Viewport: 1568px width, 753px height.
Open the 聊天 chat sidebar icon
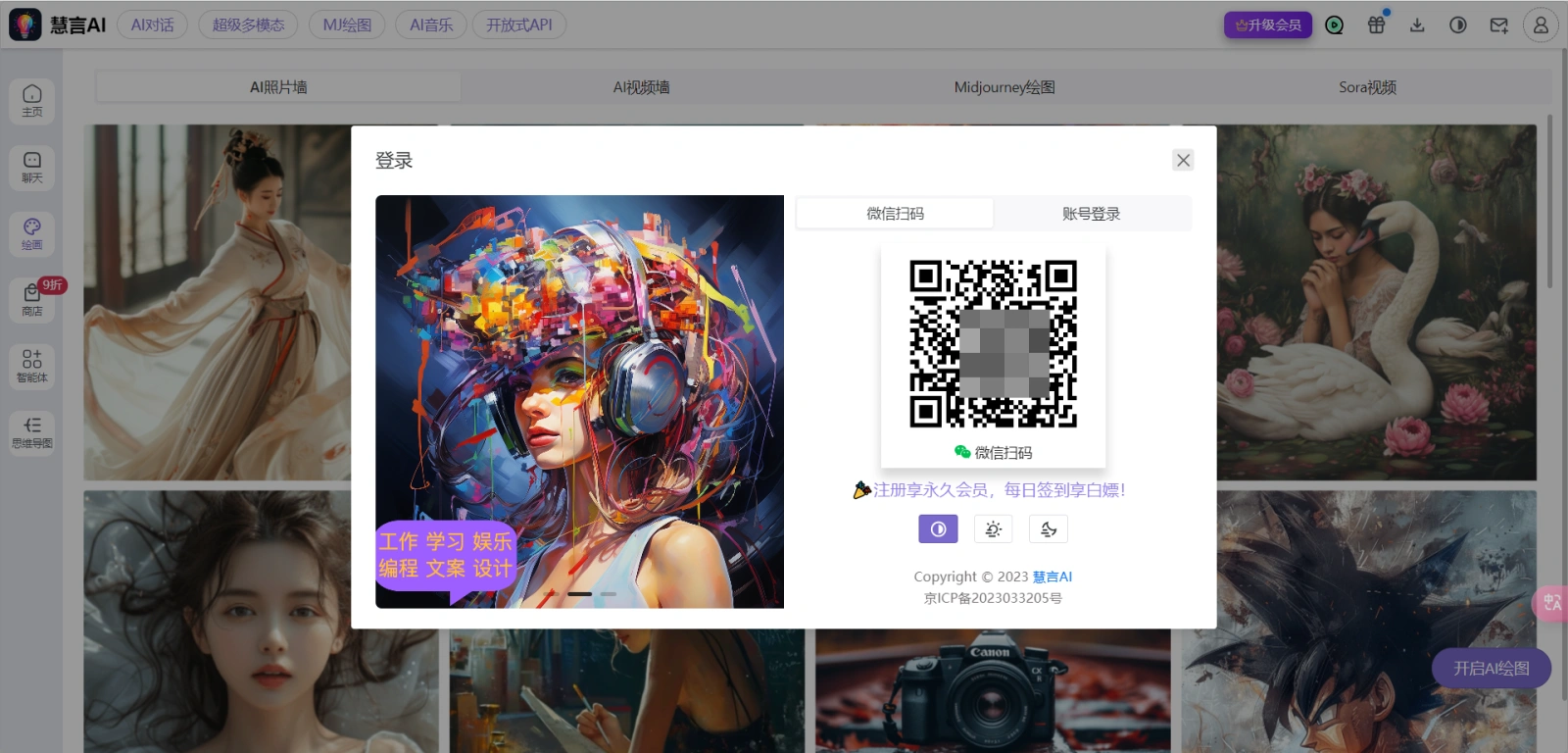(x=31, y=167)
